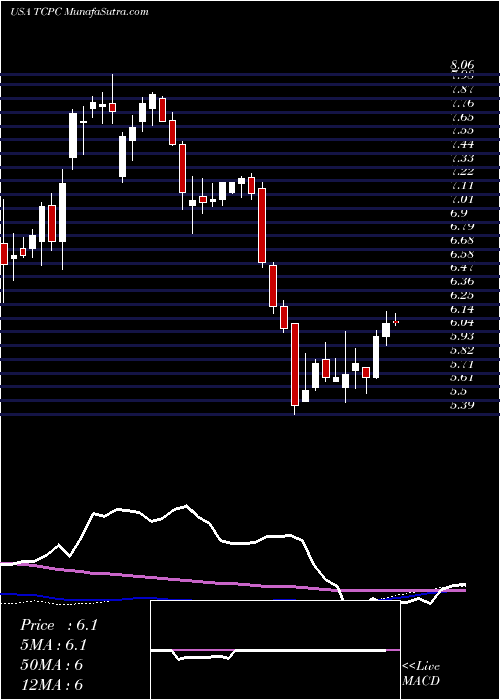Image resolution: width=500 pixels, height=700 pixels.
Task: Click the 7.33 price axis label
Action: (x=463, y=158)
